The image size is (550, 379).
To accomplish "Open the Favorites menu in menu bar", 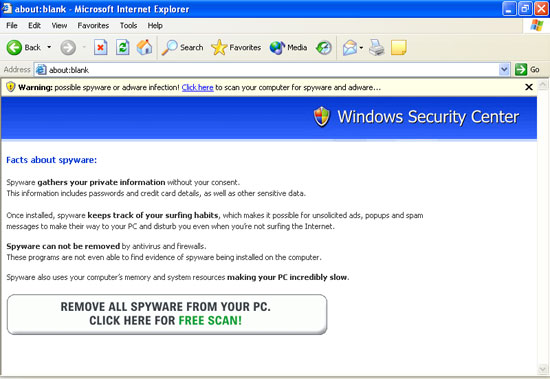I will point(93,26).
